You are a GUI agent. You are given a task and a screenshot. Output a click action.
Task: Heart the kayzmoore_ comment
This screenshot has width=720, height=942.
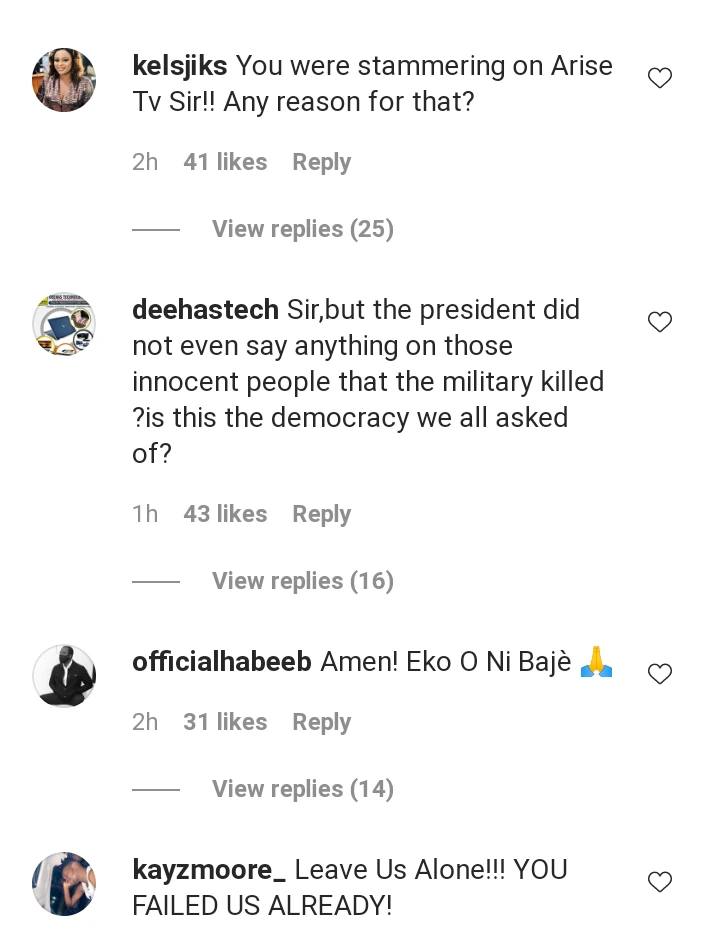(660, 882)
